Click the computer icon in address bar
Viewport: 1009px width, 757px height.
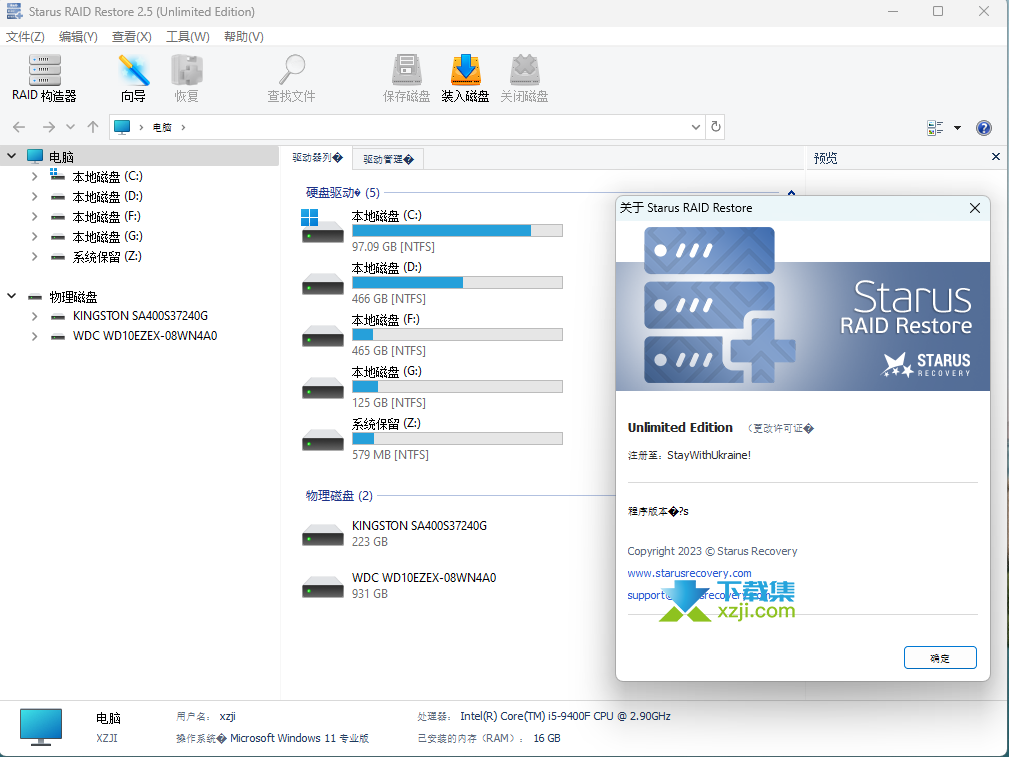(122, 127)
